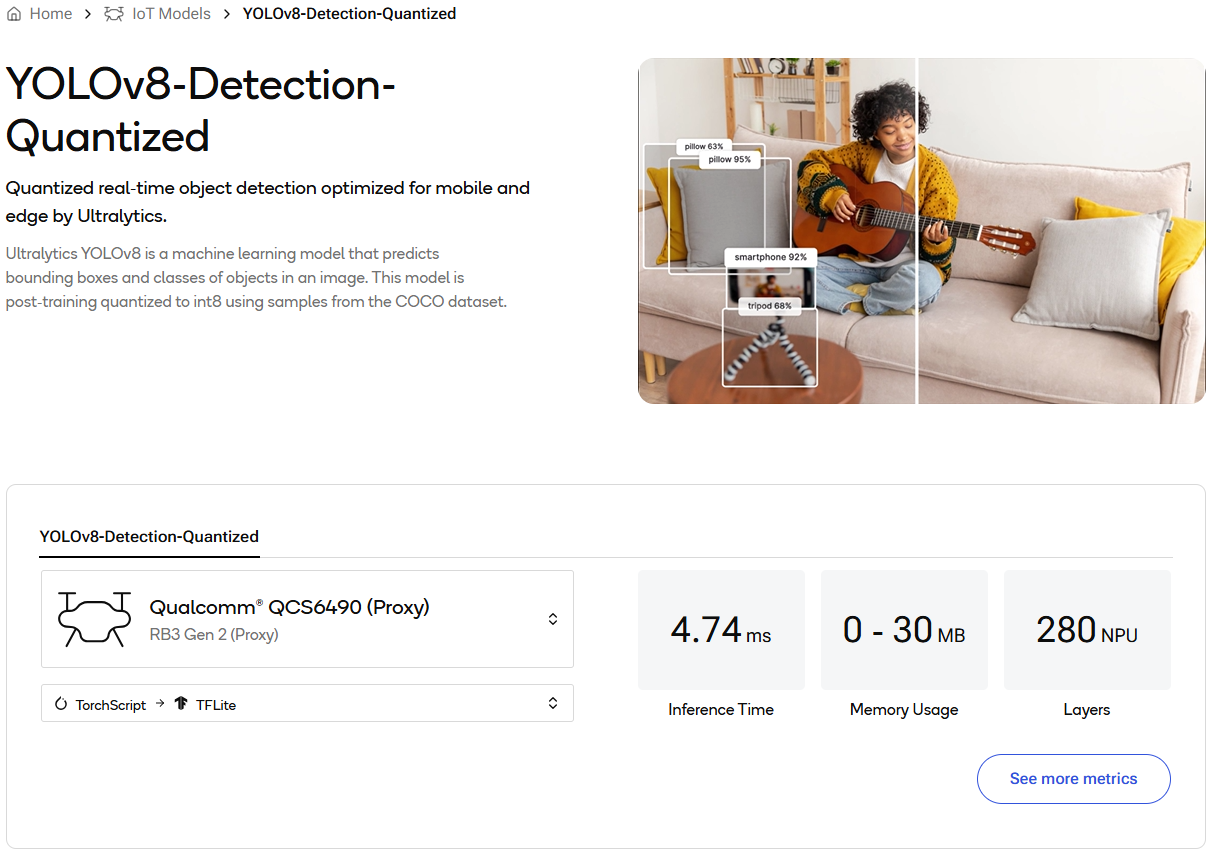Click the TFLite logo icon
This screenshot has height=853, width=1209.
[x=181, y=704]
